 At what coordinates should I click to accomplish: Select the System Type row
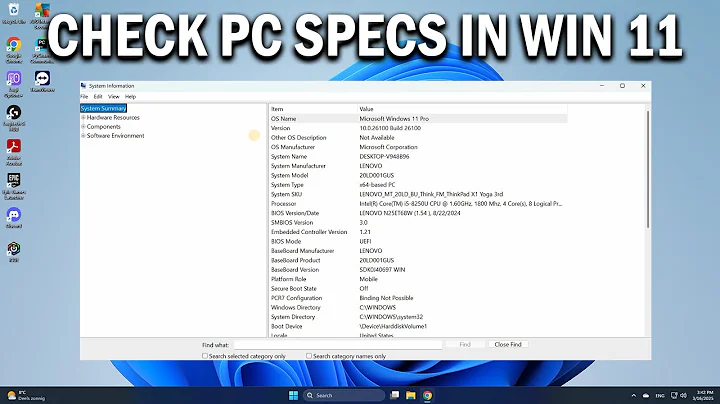pyautogui.click(x=418, y=185)
